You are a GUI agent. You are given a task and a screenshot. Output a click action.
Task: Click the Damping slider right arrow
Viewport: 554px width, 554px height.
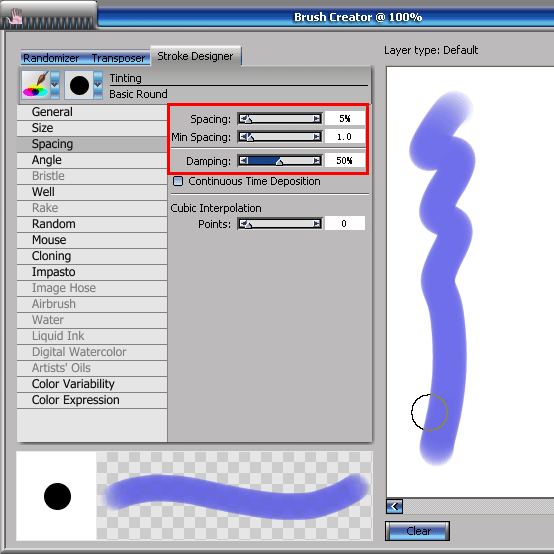pos(317,161)
